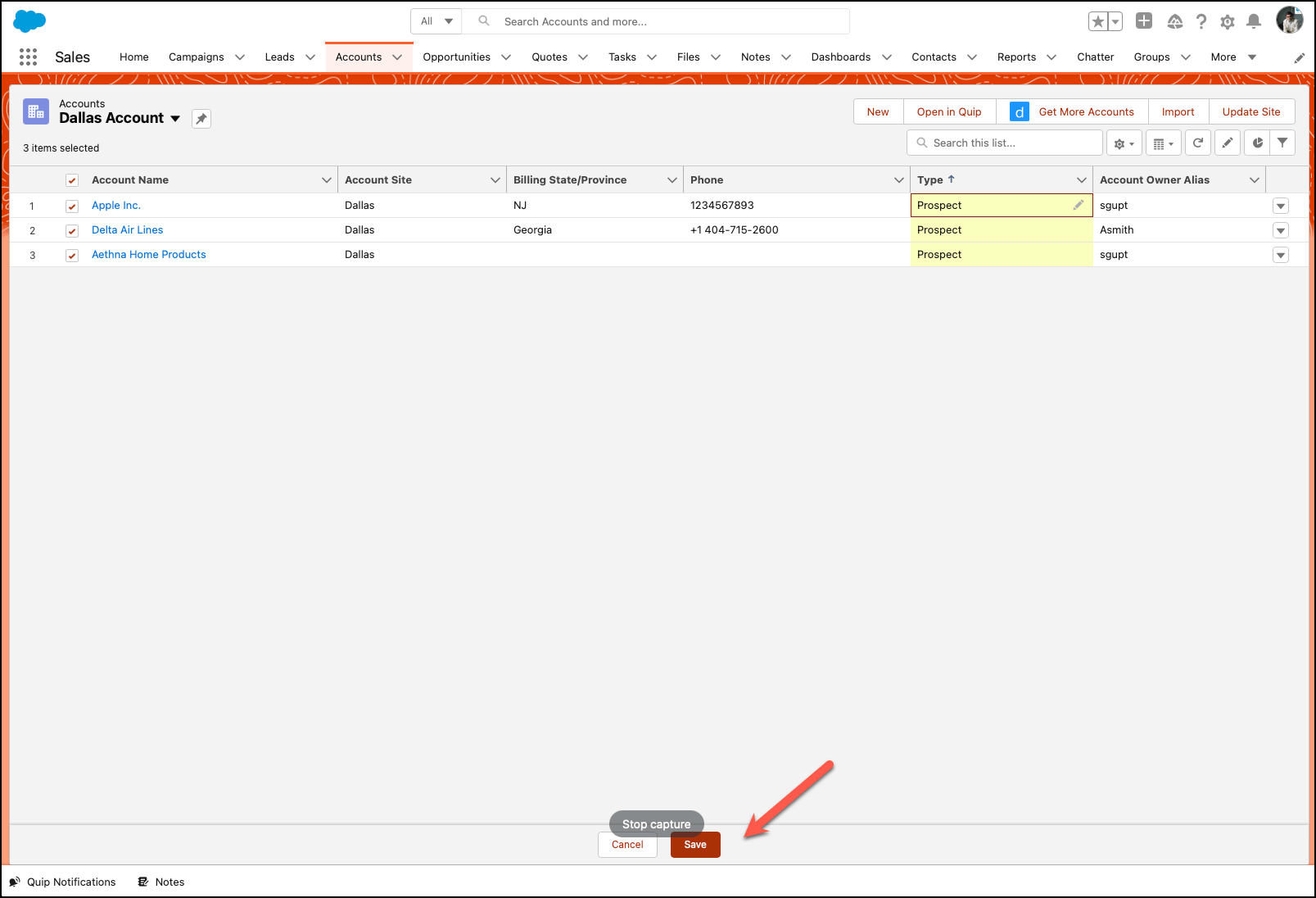Open the Apple Inc. account link
The image size is (1316, 898).
[x=116, y=206]
